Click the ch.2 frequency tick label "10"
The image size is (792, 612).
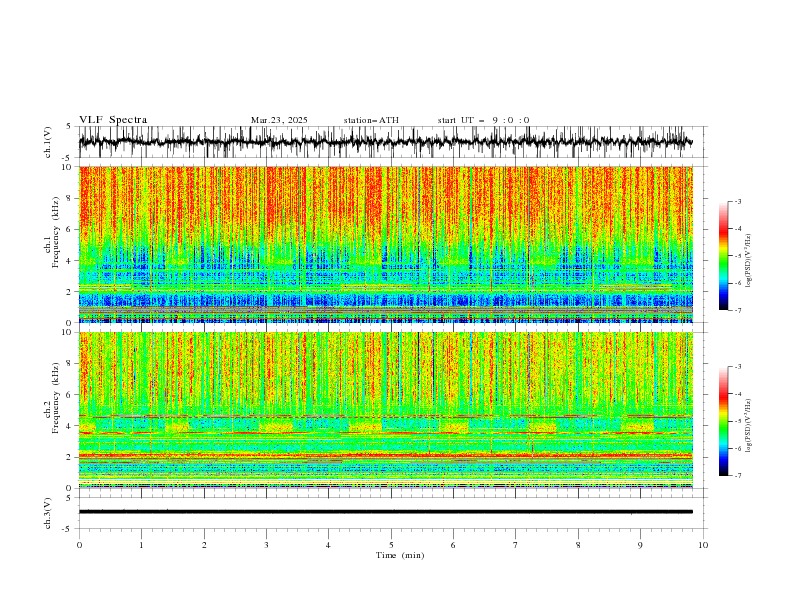(x=69, y=332)
